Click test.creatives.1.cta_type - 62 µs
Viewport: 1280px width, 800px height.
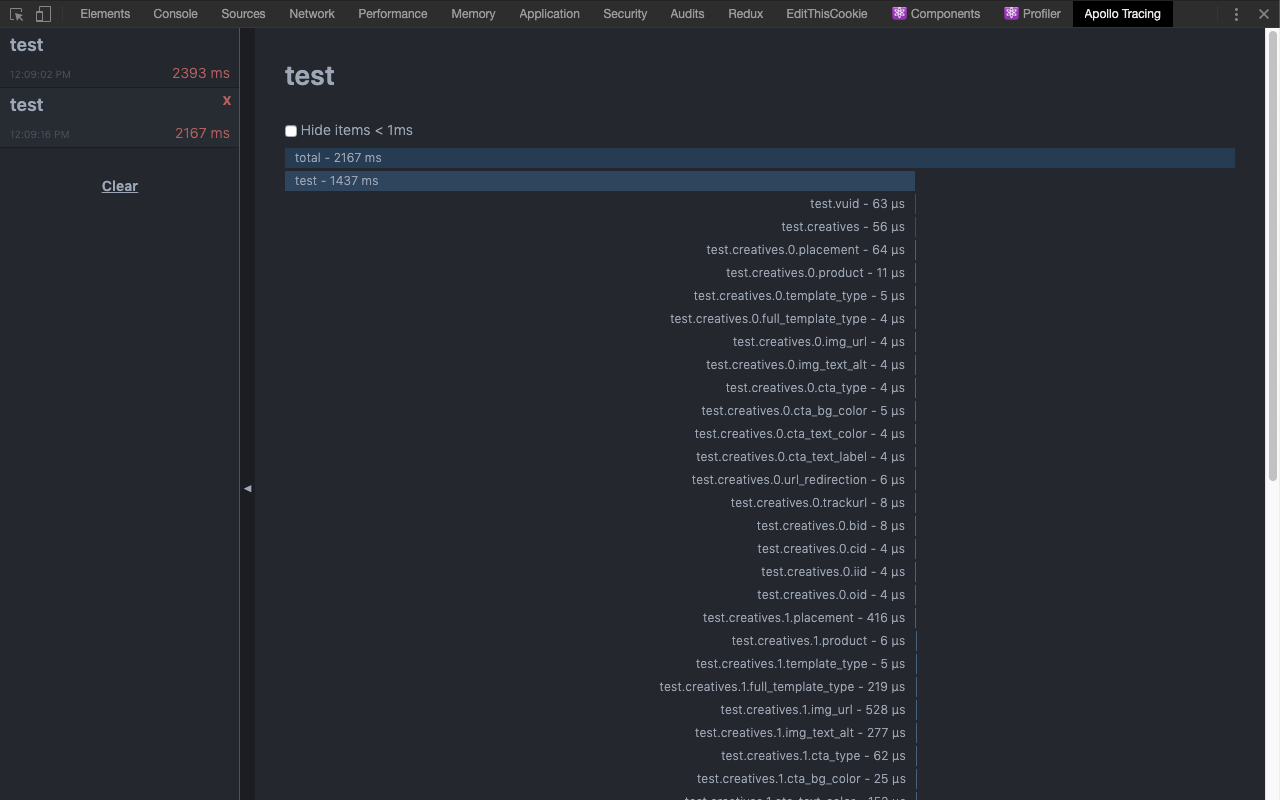point(813,756)
